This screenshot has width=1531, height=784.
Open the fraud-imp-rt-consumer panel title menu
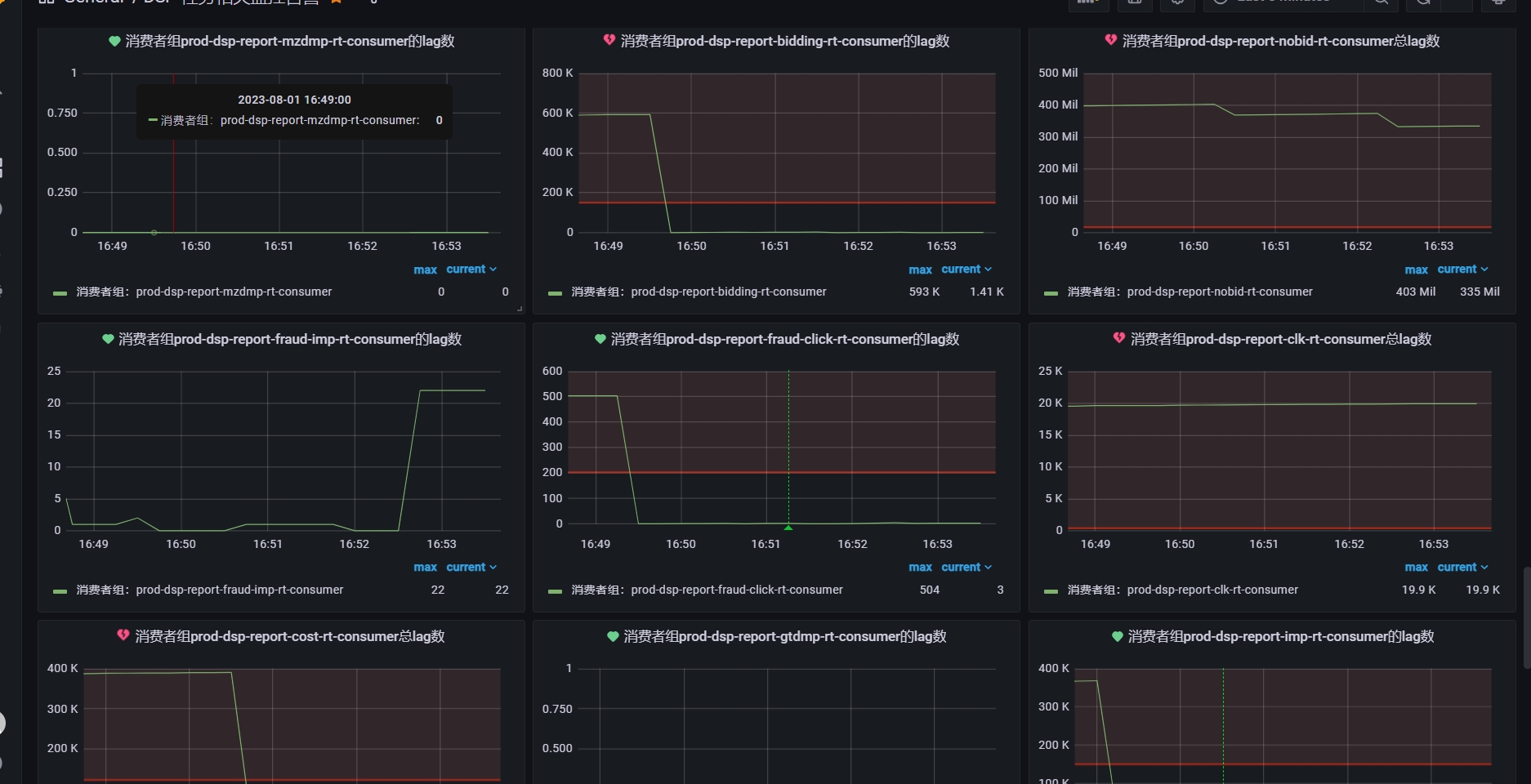tap(290, 339)
